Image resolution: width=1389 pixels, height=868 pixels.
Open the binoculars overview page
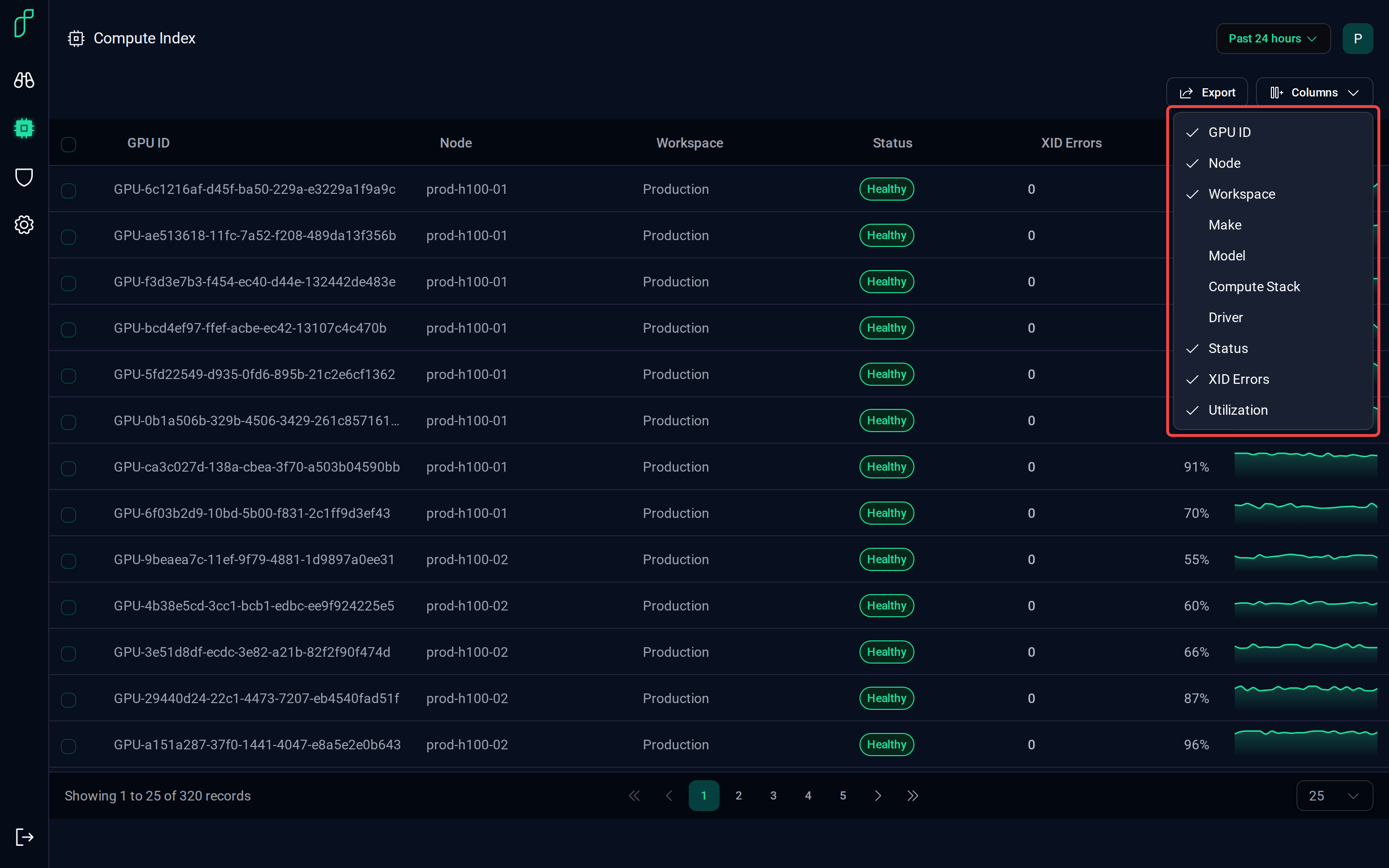24,81
